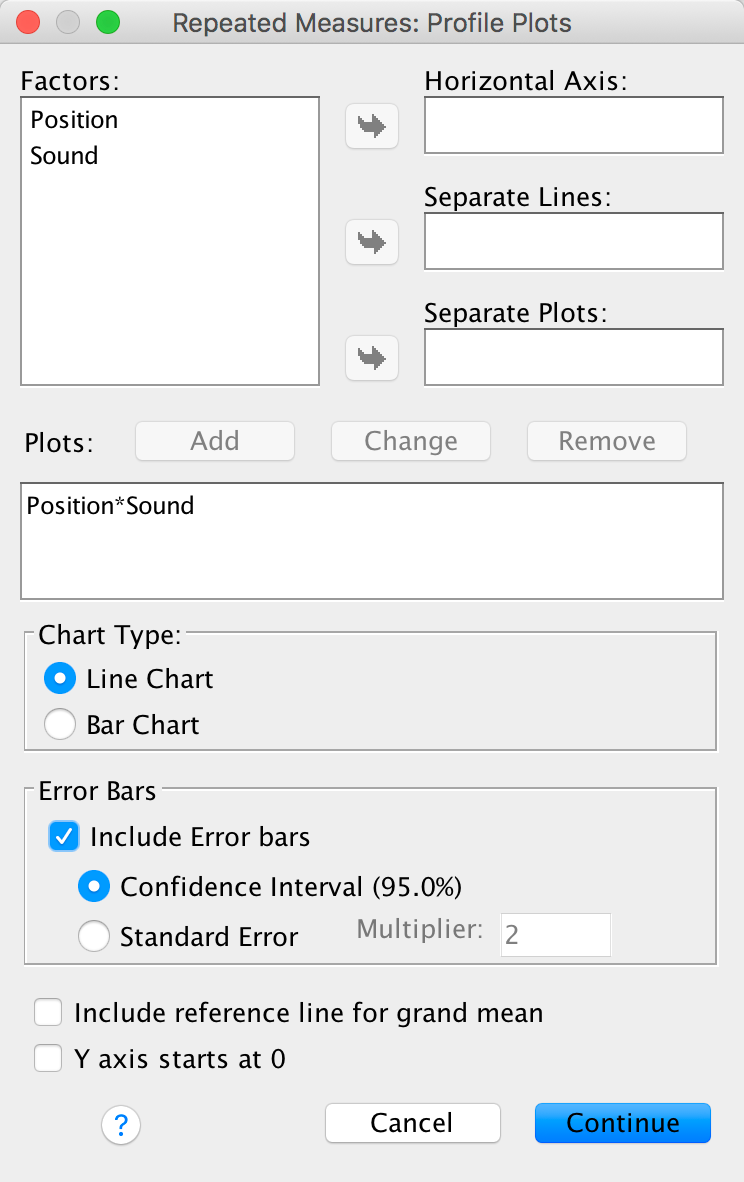Click the Separate Lines box
The image size is (744, 1182).
(573, 241)
